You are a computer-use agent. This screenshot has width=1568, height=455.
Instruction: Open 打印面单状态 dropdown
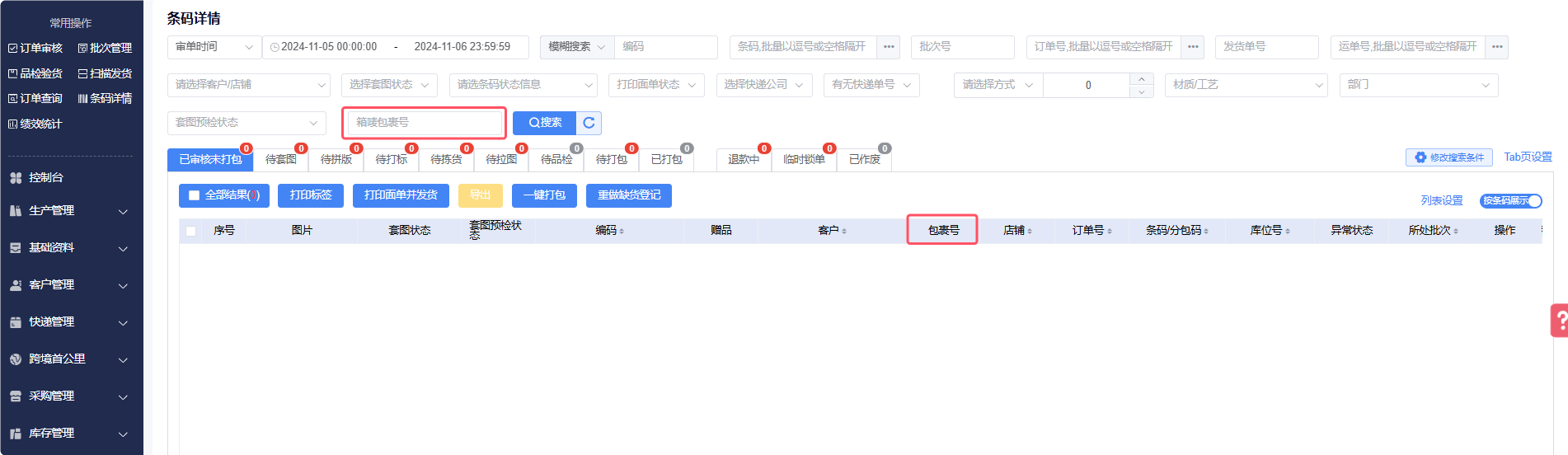[x=656, y=85]
